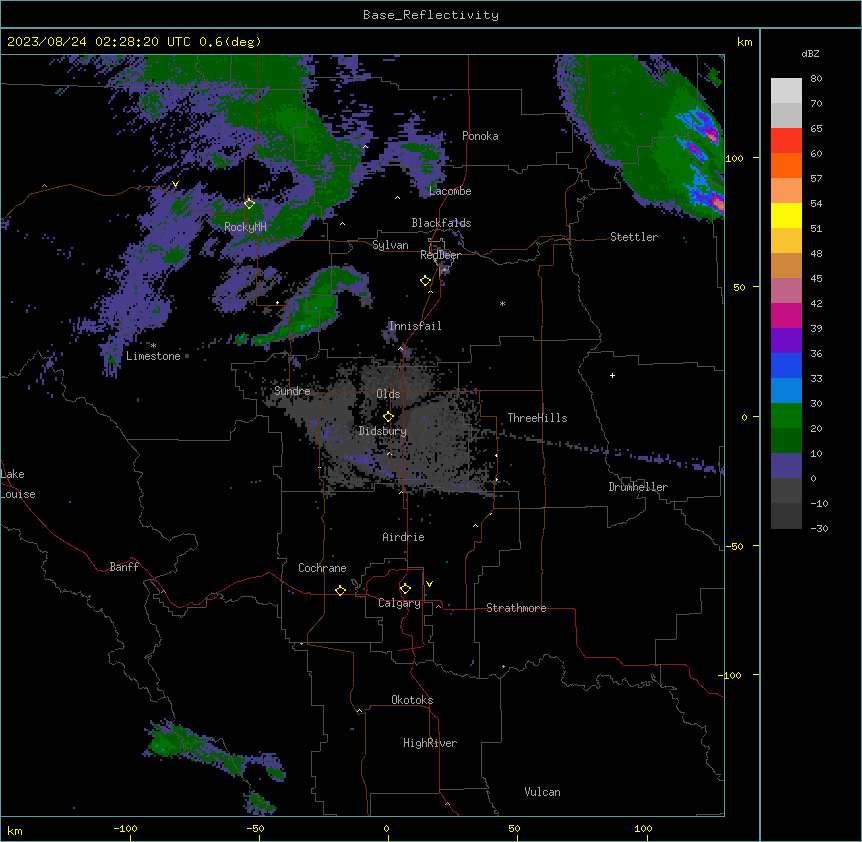Click the 45 value on dBZ legend
Image resolution: width=862 pixels, height=842 pixels.
point(816,279)
